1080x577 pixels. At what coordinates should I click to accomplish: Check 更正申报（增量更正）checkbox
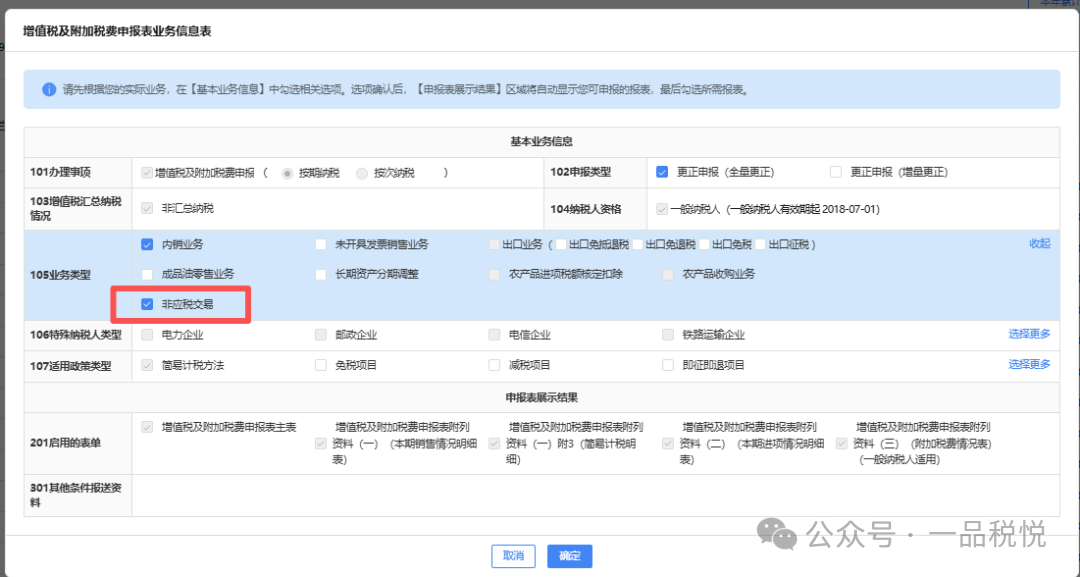(x=835, y=172)
